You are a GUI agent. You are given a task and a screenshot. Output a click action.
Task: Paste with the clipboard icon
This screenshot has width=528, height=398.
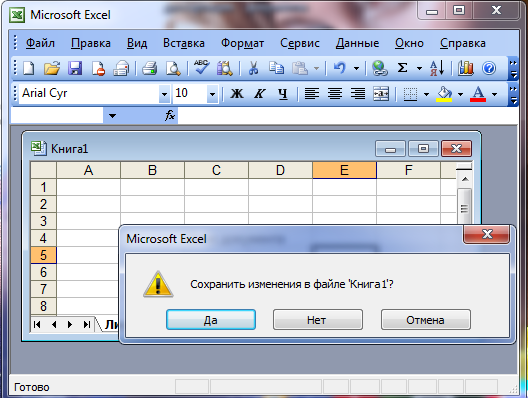(x=300, y=68)
